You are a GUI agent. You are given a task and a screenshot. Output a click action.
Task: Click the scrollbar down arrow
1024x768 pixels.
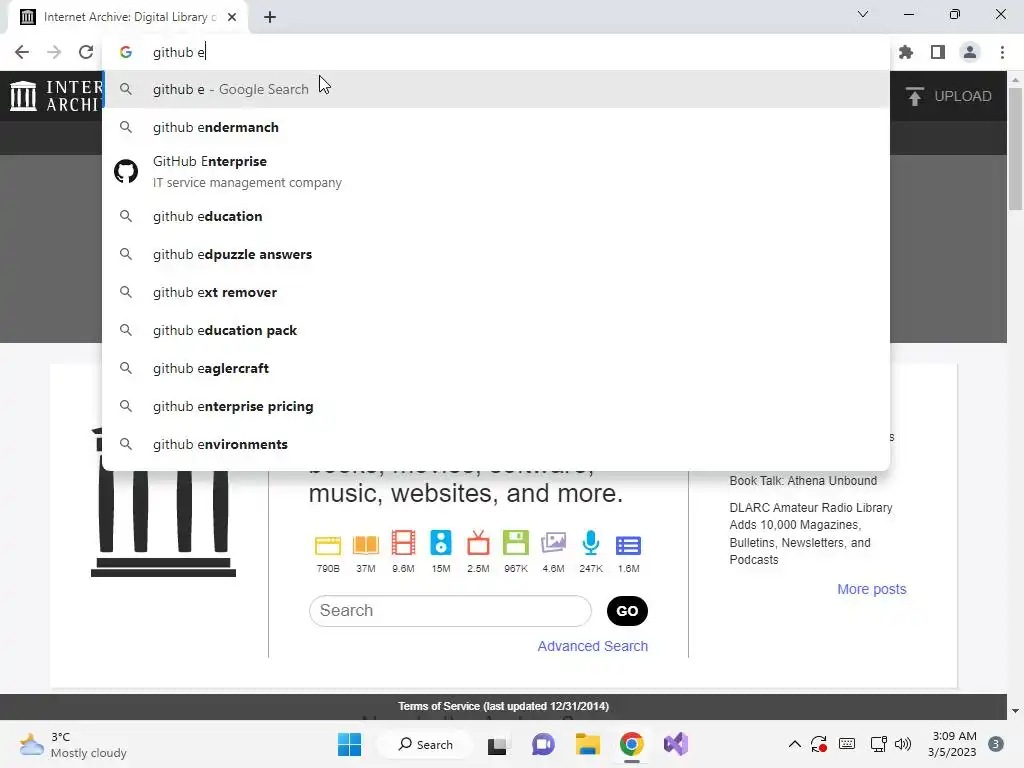[1015, 711]
